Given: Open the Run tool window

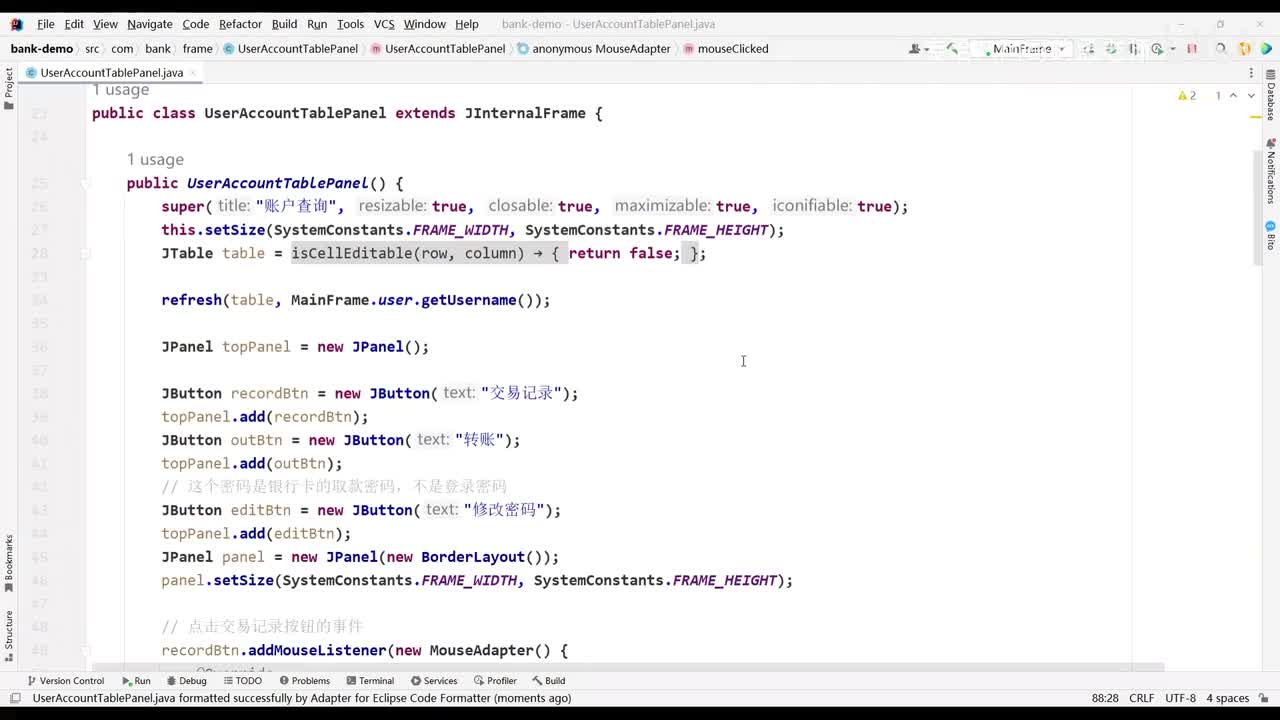Looking at the screenshot, I should (136, 681).
